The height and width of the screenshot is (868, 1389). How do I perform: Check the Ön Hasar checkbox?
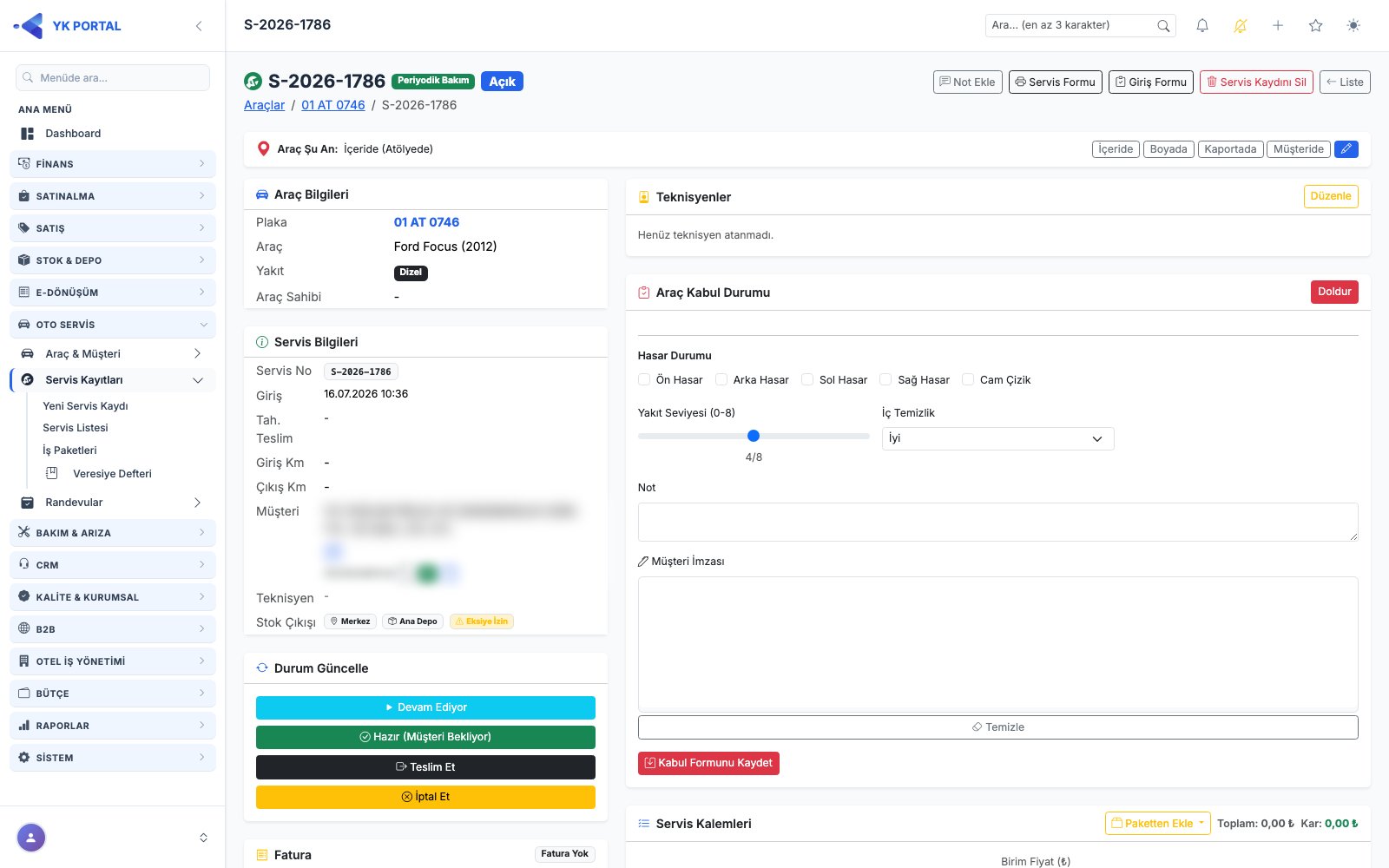644,379
